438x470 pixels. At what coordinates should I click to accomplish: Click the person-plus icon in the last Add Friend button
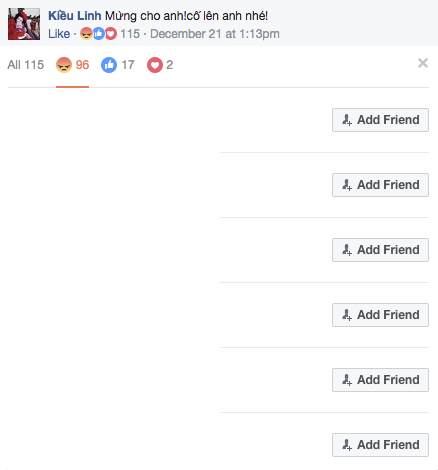347,445
